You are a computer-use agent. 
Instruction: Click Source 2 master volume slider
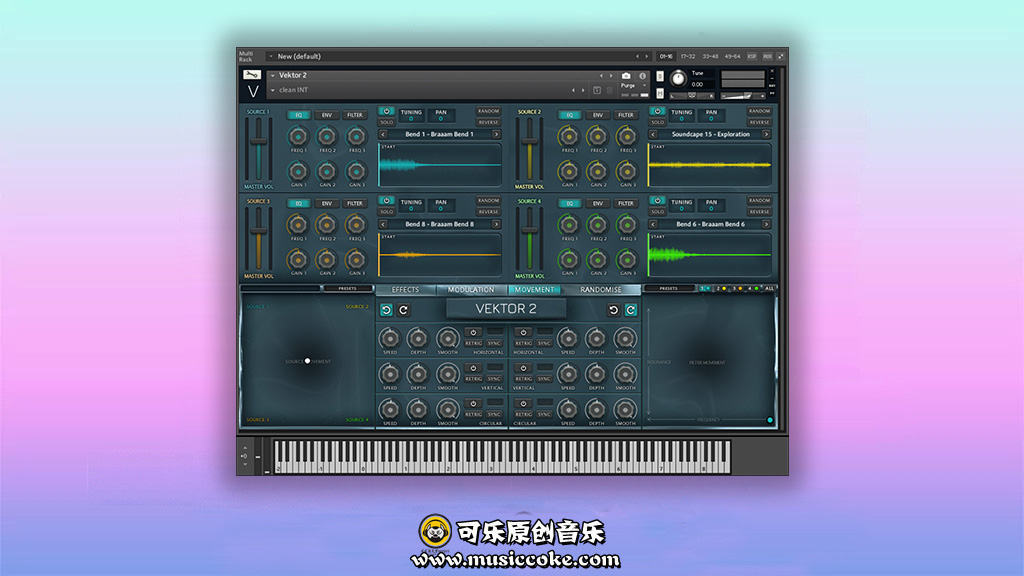coord(530,150)
